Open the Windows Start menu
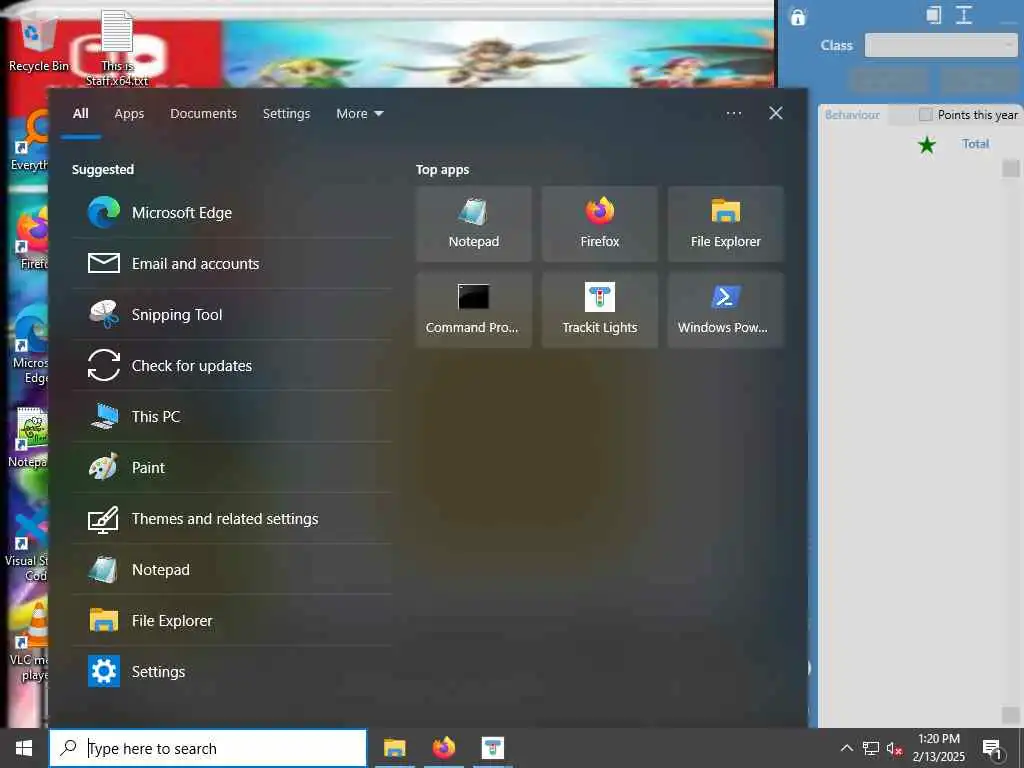1024x768 pixels. pyautogui.click(x=24, y=748)
